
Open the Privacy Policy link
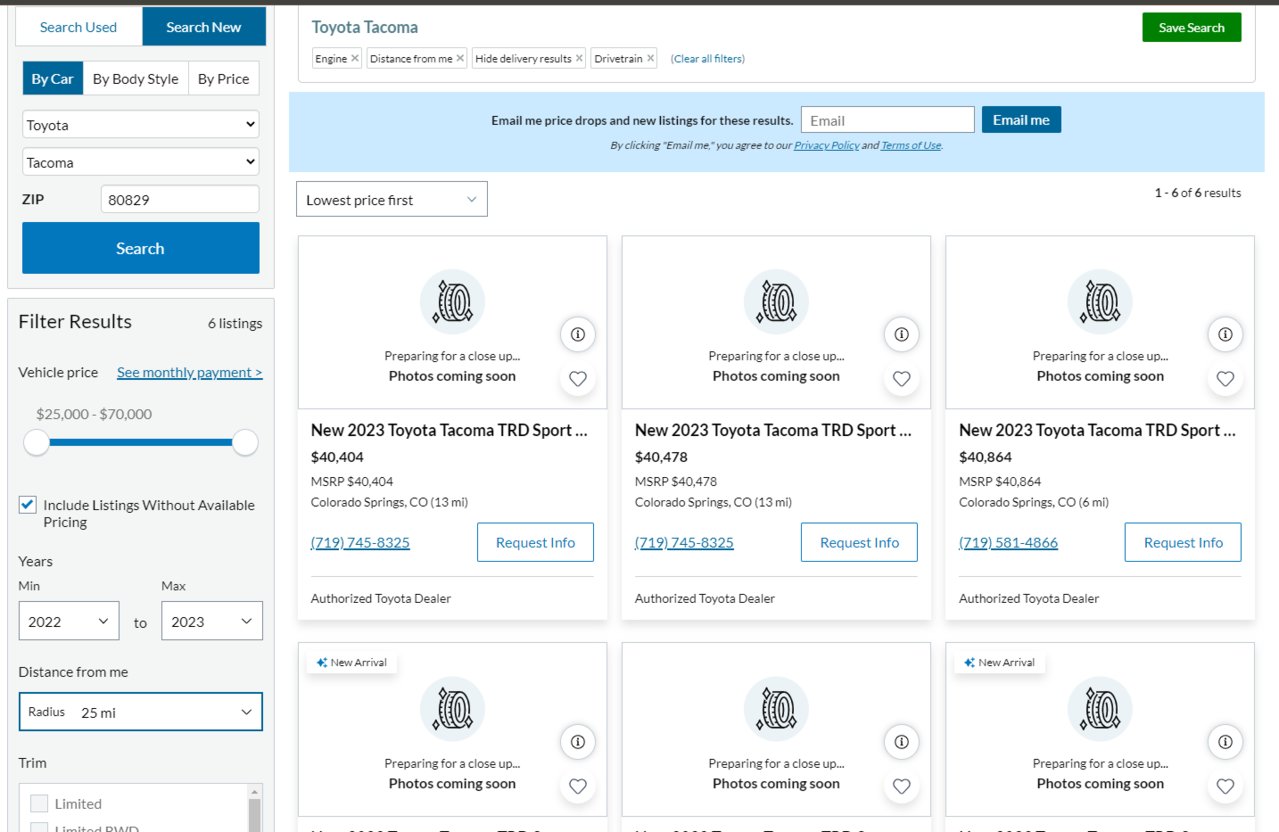click(x=827, y=145)
